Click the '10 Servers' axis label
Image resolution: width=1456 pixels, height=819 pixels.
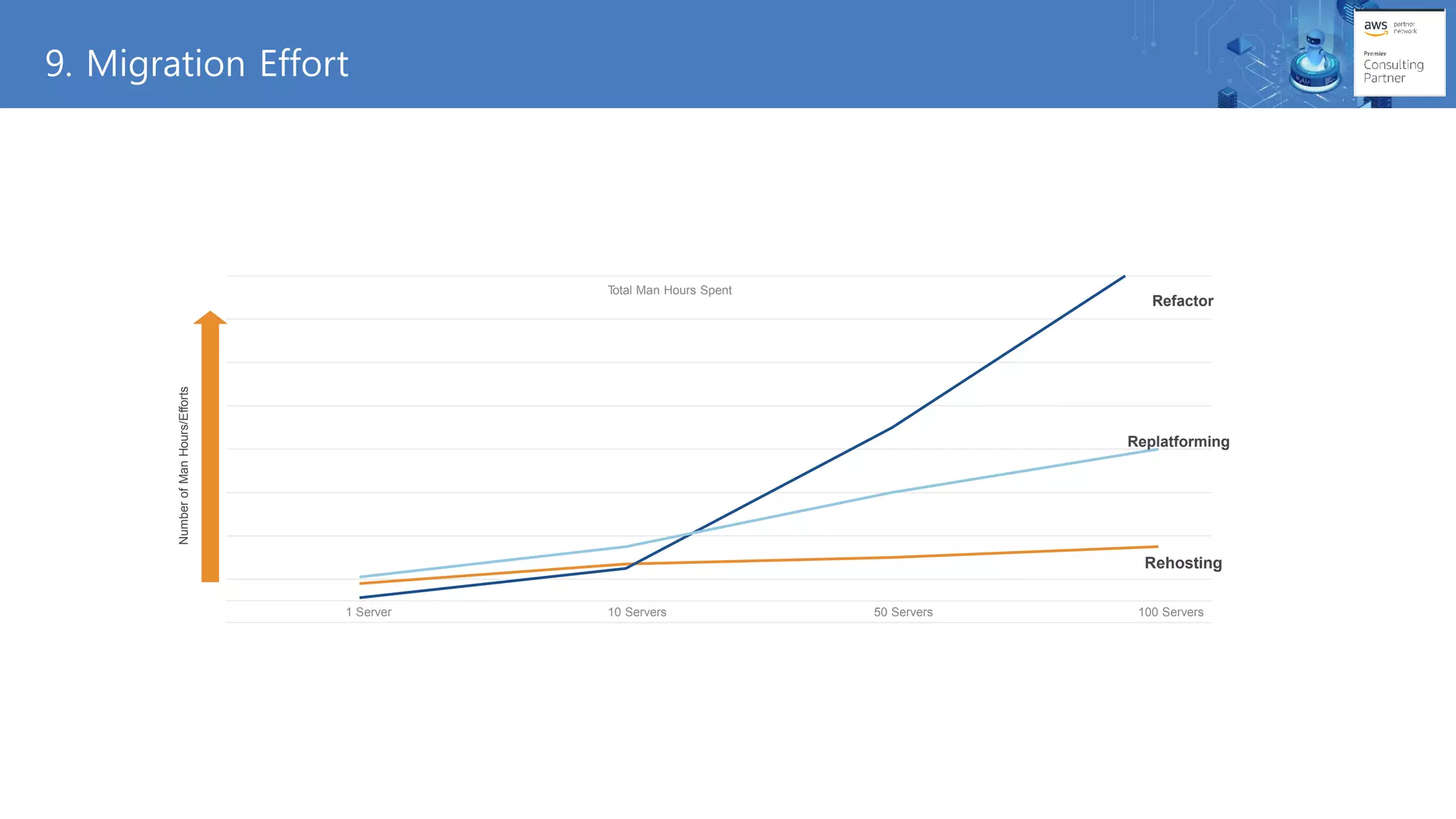click(637, 612)
